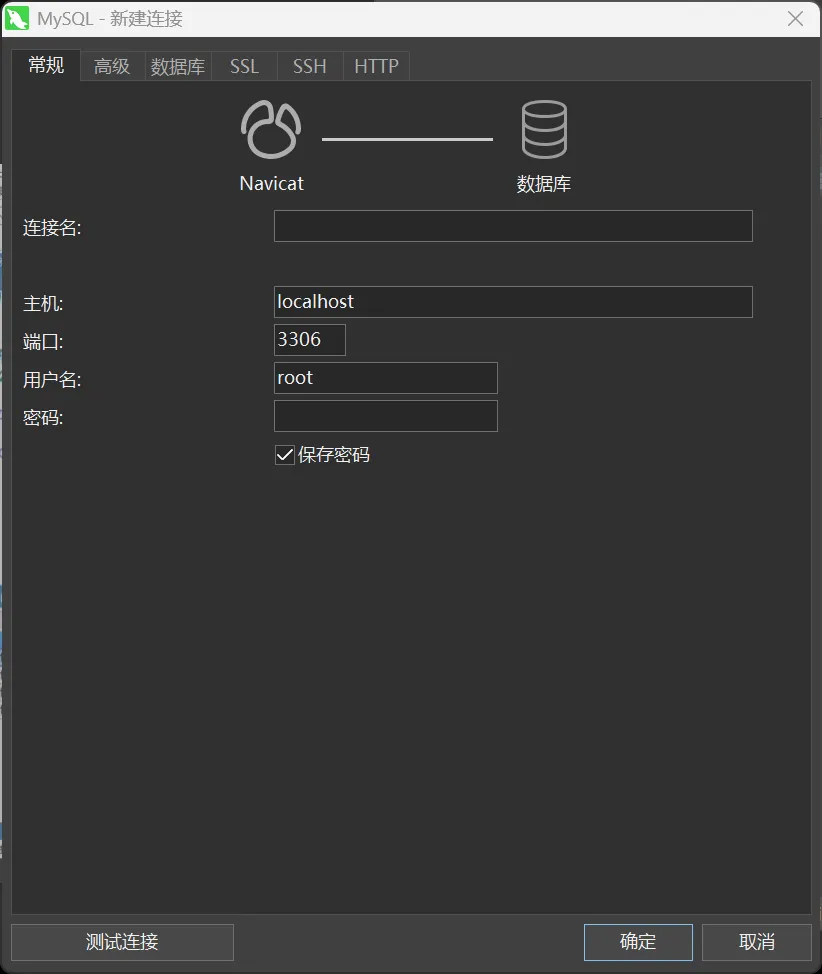Click the 取消 button
The height and width of the screenshot is (974, 822).
pos(757,942)
